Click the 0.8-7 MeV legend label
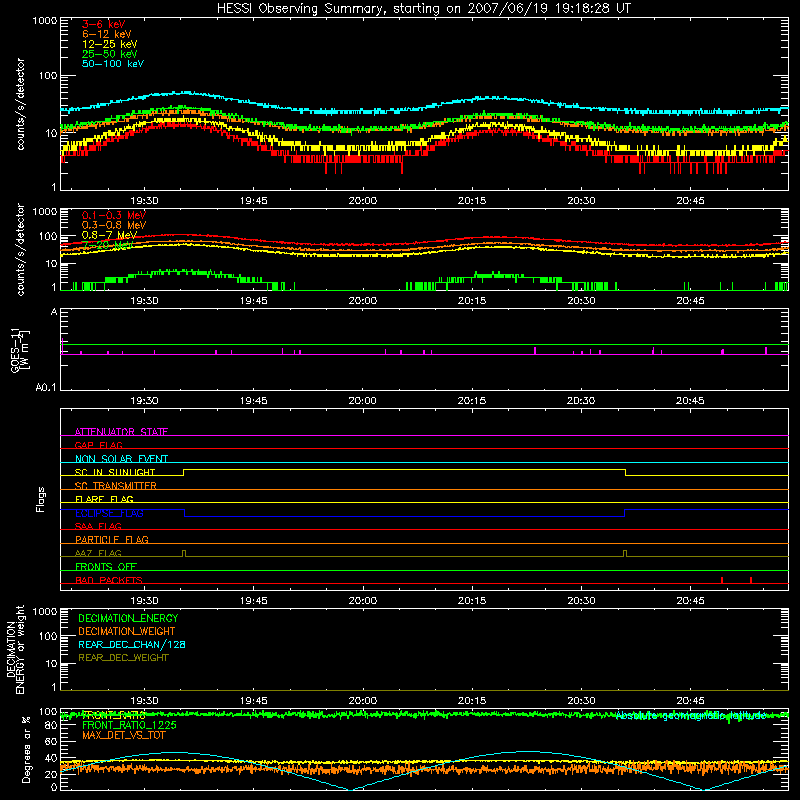 click(x=109, y=235)
